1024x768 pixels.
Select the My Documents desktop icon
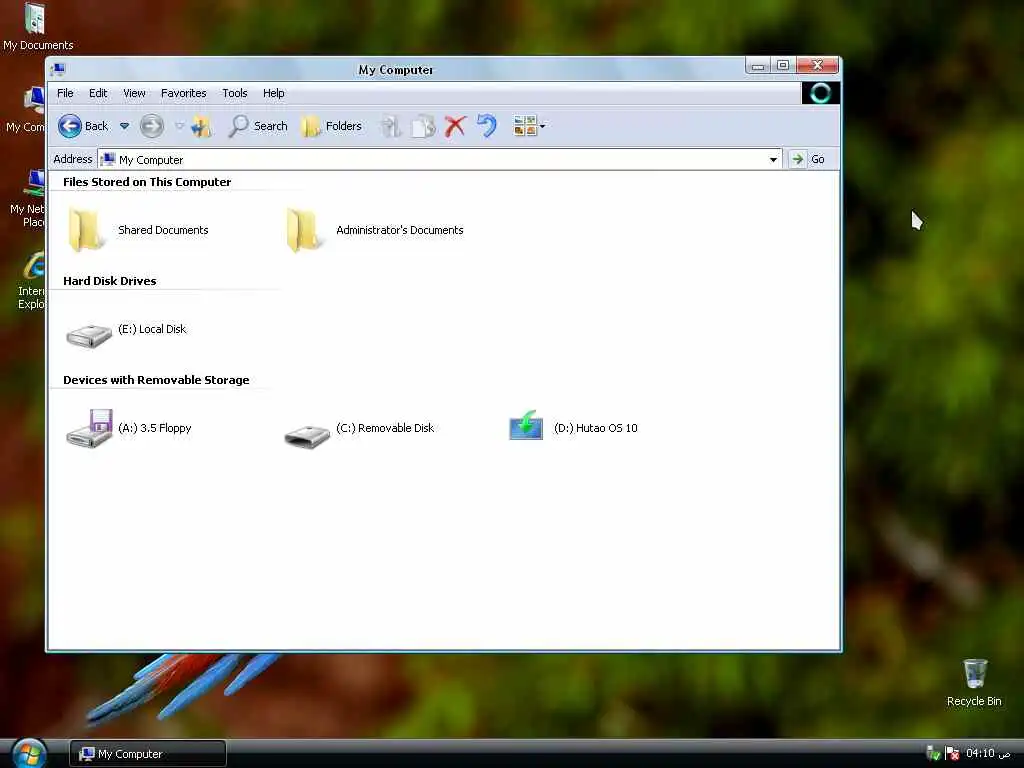[37, 27]
